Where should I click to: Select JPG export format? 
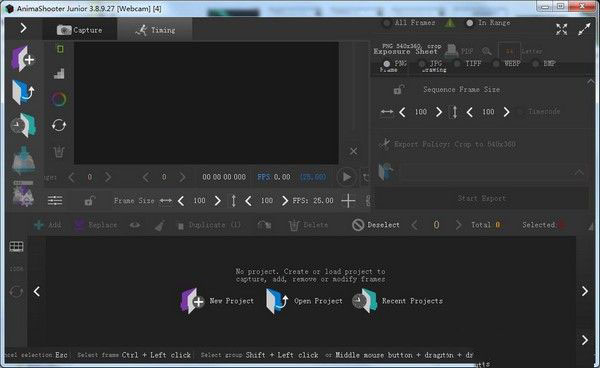click(422, 64)
